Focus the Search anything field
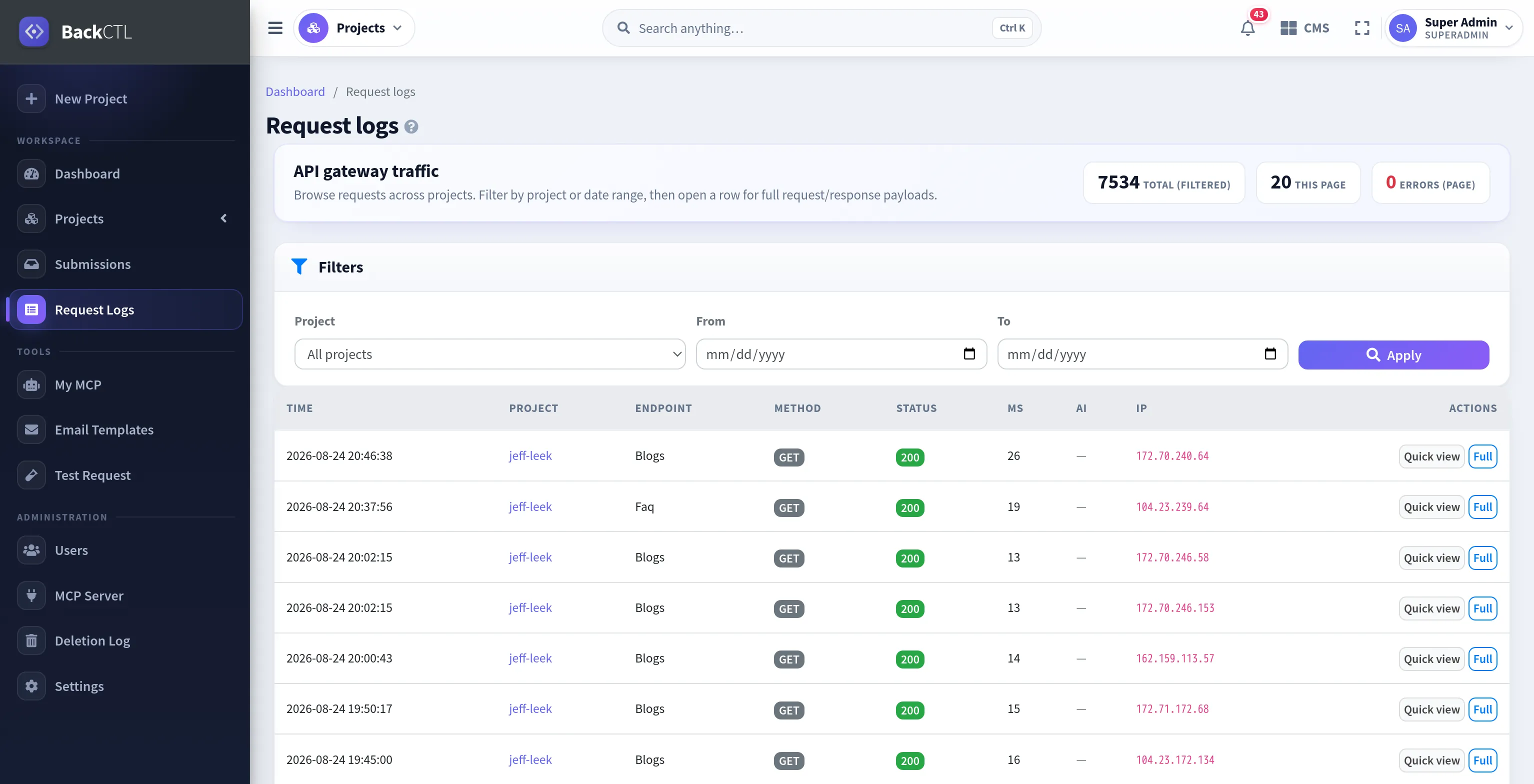Viewport: 1534px width, 784px height. [821, 28]
